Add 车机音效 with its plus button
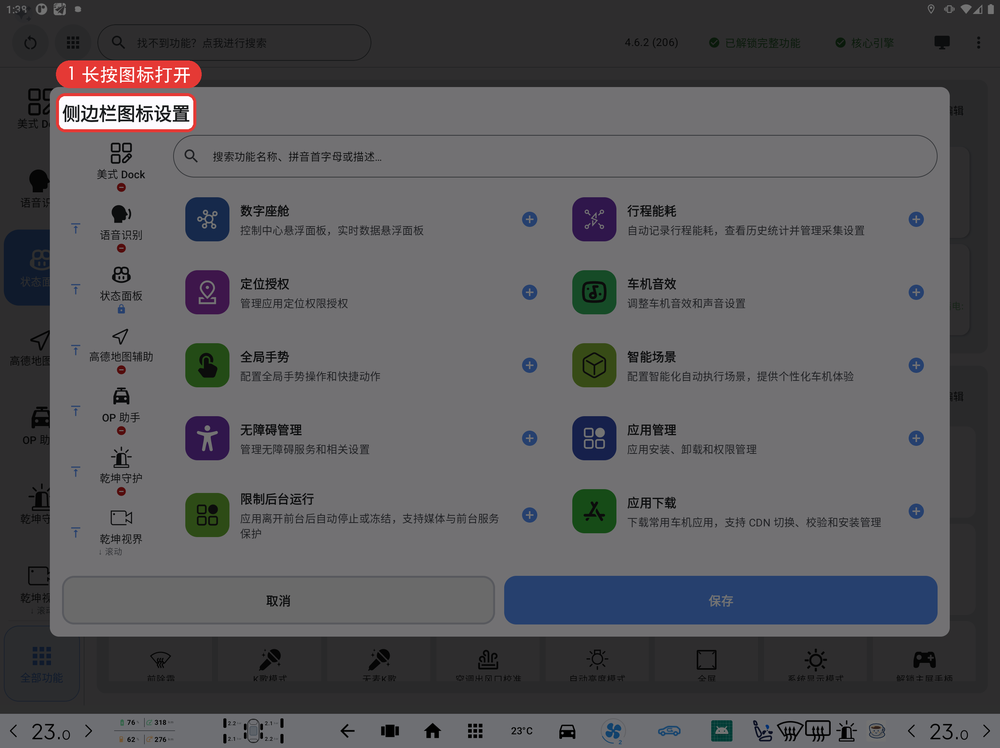The height and width of the screenshot is (748, 1000). click(x=916, y=292)
